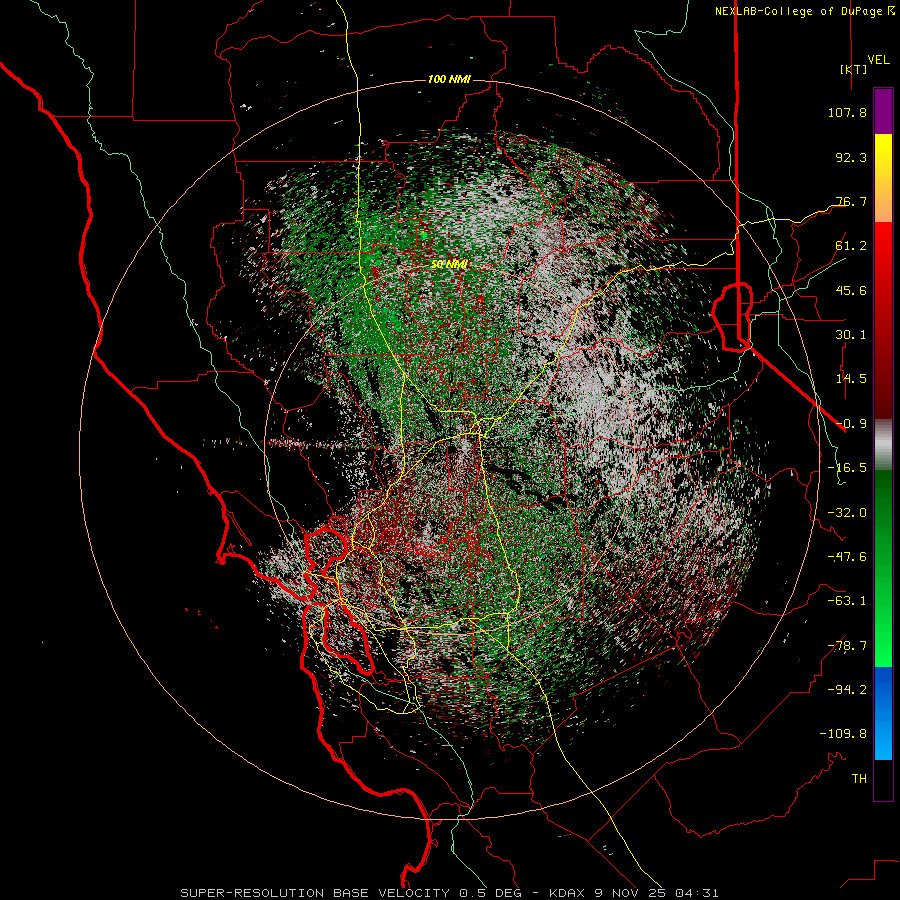900x900 pixels.
Task: Select the -0.9 velocity scale value
Action: click(x=851, y=424)
